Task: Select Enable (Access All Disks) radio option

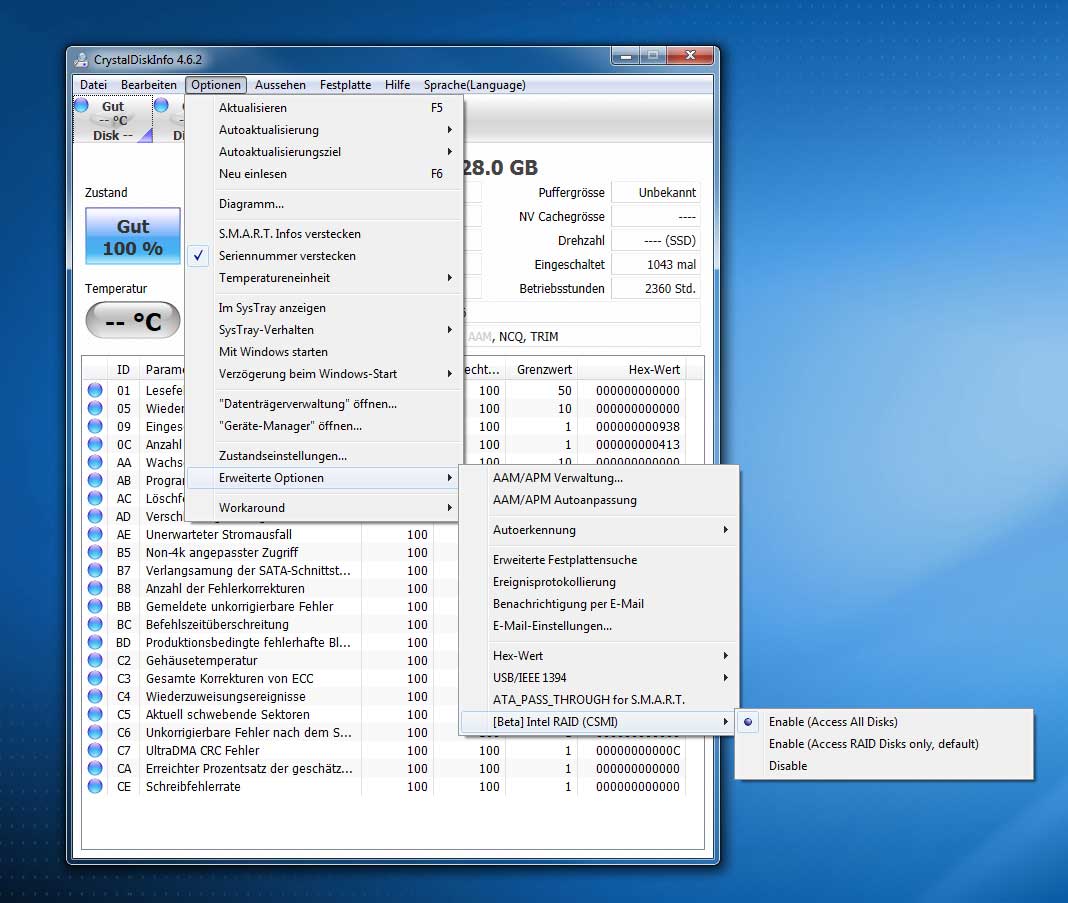Action: pos(884,721)
